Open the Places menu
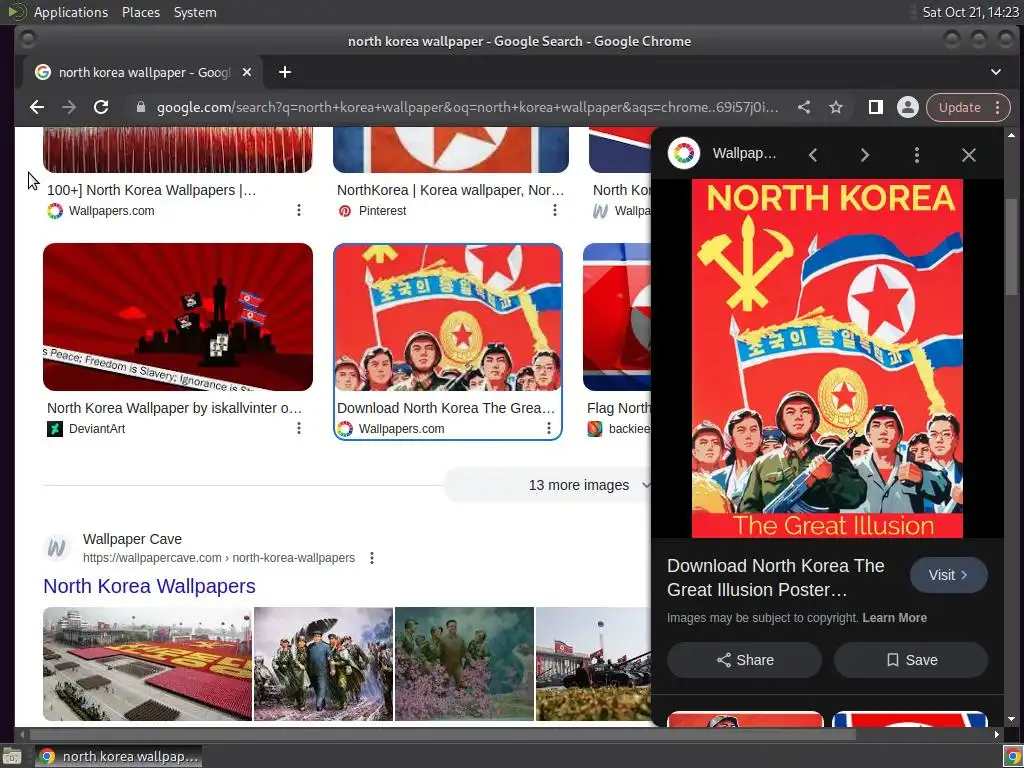The image size is (1024, 768). (x=140, y=12)
